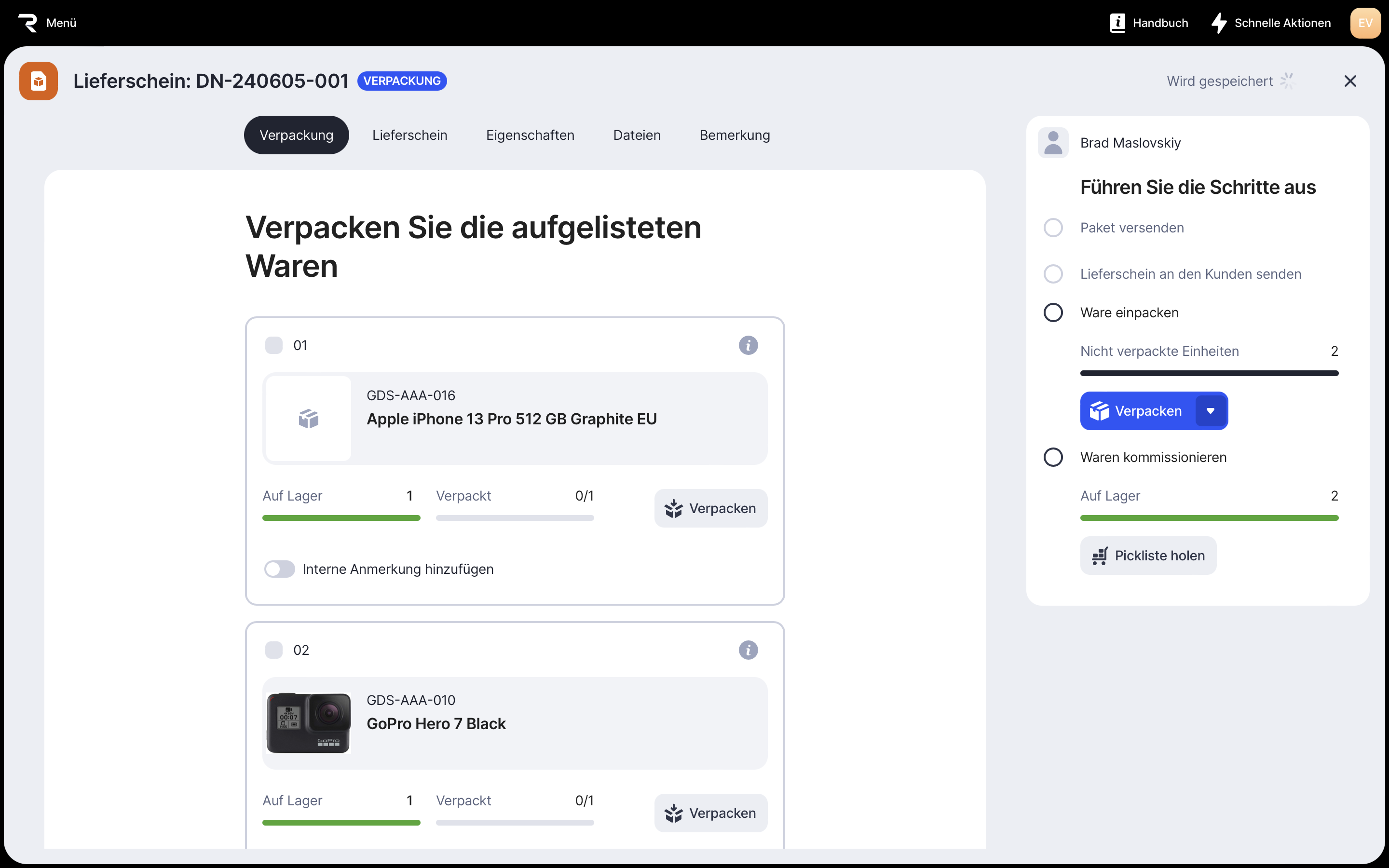Screen dimensions: 1389x868
Task: Click Brad Maslovskiy's profile avatar
Action: pos(1053,142)
